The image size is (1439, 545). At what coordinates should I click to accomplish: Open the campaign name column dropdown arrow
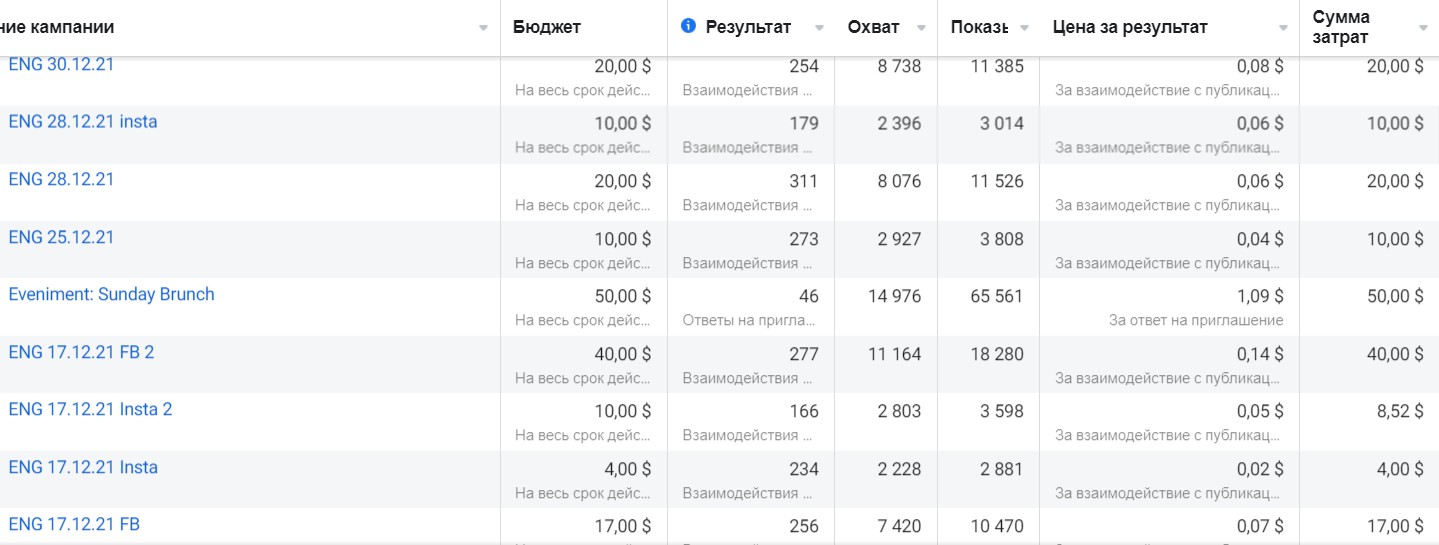point(484,28)
